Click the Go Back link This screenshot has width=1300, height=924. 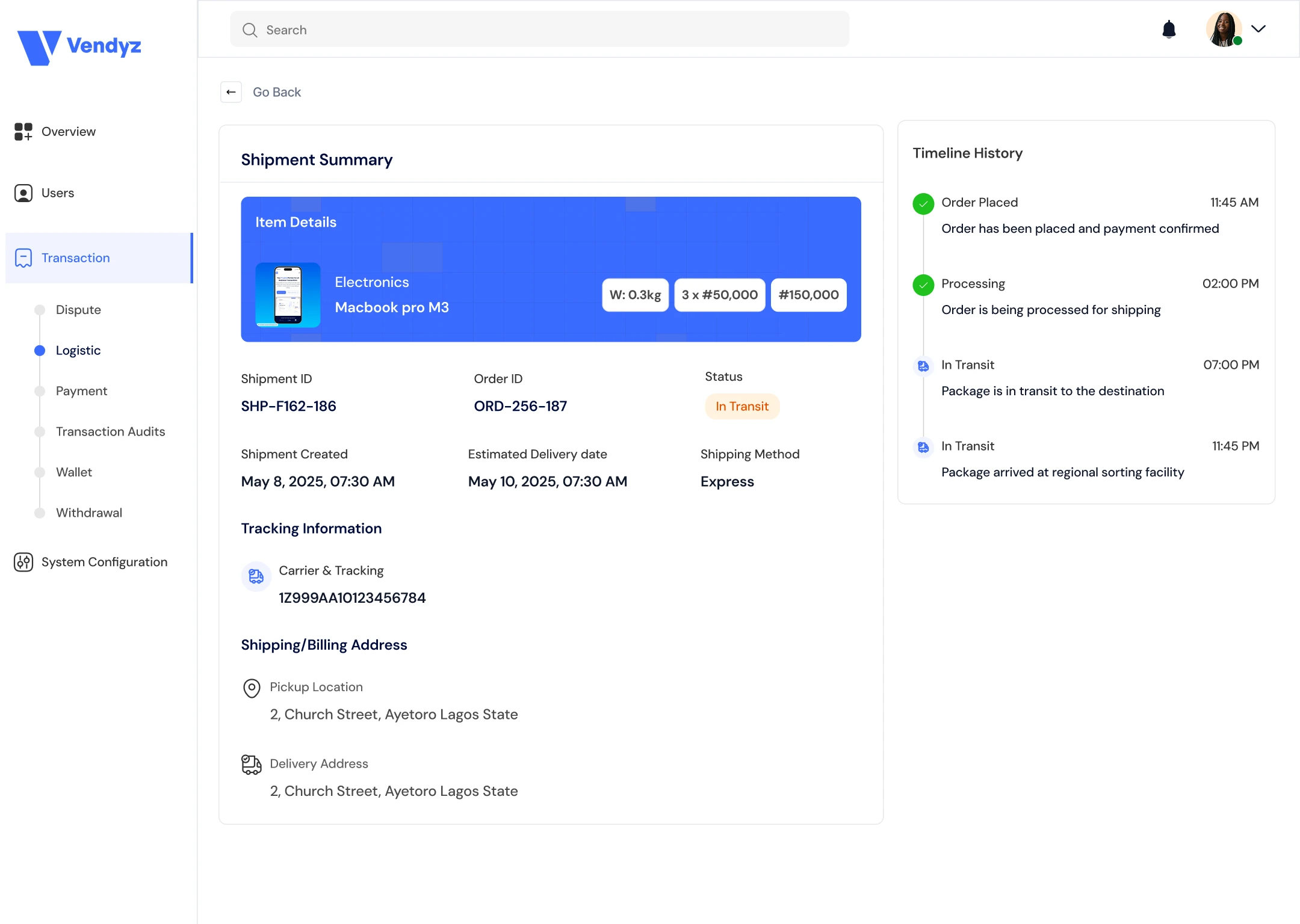point(277,92)
